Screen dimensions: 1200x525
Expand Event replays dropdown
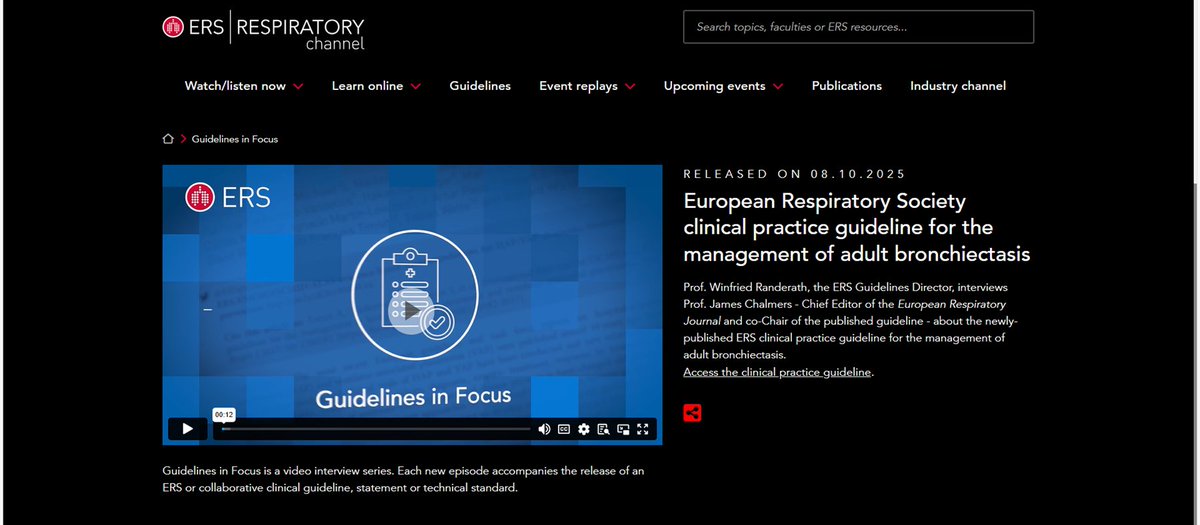point(587,86)
